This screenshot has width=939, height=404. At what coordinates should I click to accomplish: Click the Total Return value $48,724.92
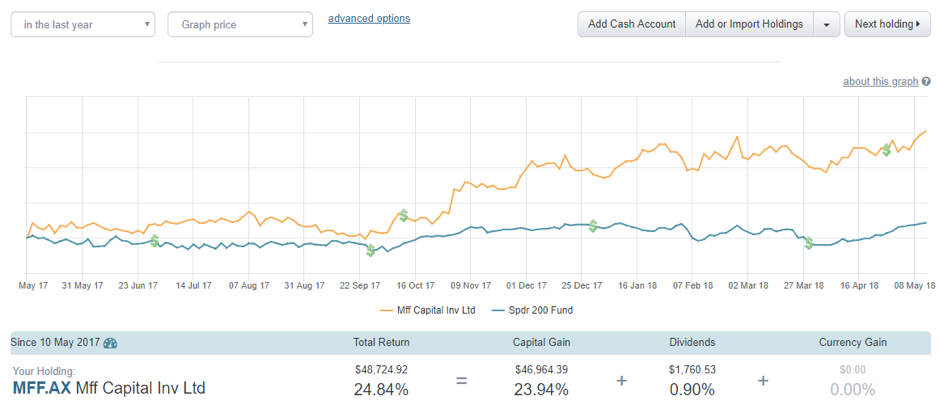pos(381,370)
